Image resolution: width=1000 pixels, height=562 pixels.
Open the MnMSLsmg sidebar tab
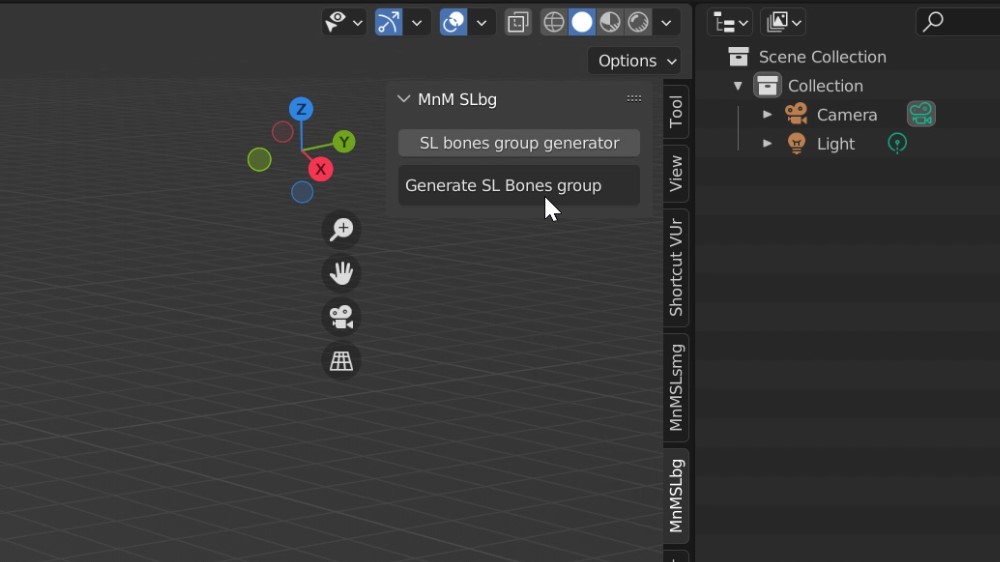(677, 387)
